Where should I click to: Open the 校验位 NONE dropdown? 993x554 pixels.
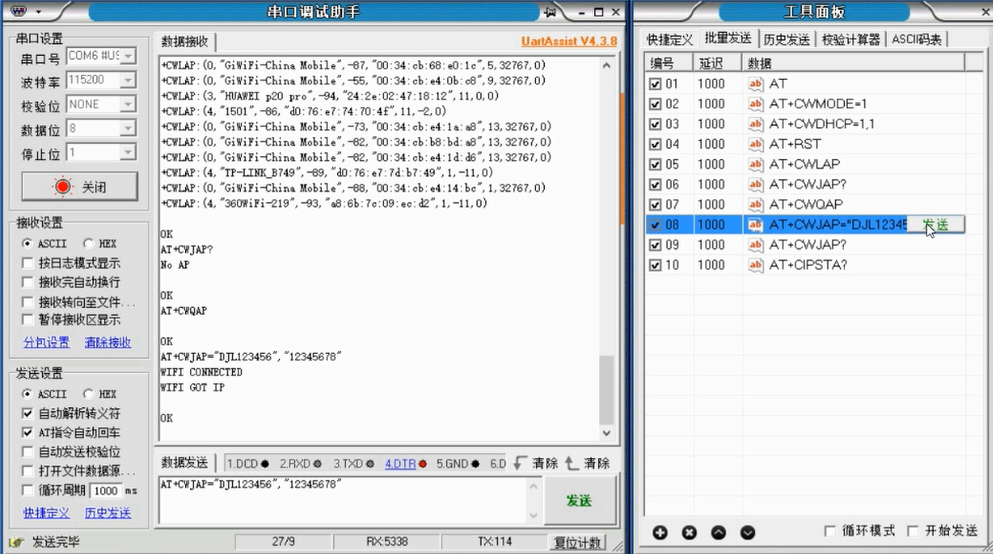(129, 104)
